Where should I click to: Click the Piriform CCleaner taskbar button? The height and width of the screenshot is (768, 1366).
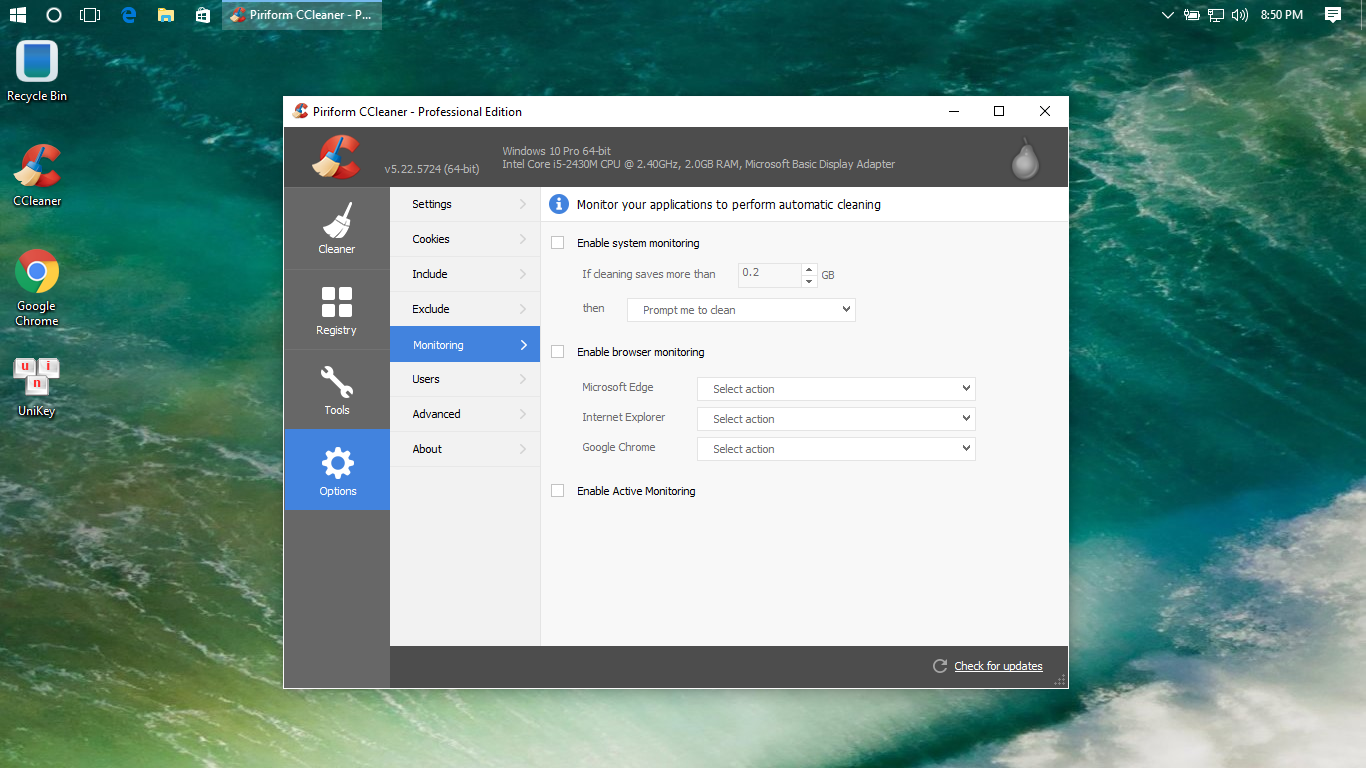pos(302,15)
